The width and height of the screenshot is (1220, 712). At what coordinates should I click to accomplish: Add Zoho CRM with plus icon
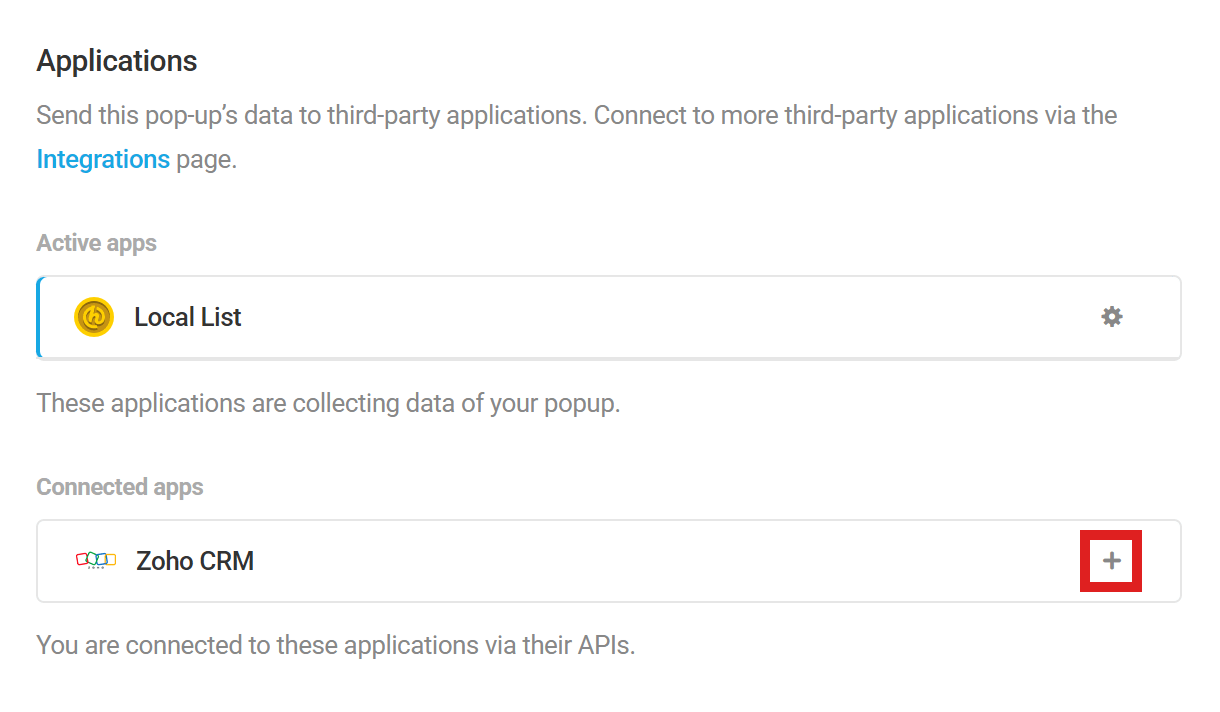1111,561
